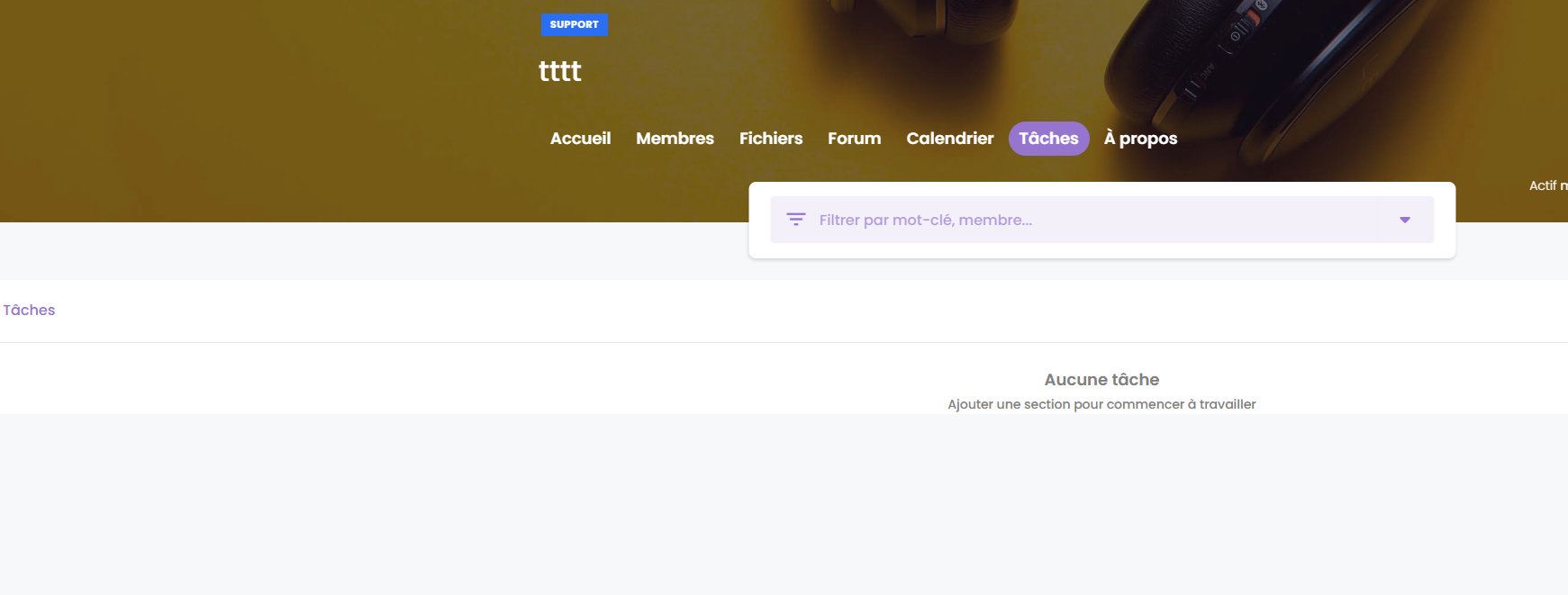Select the Calendrier tab
Image resolution: width=1568 pixels, height=595 pixels.
pyautogui.click(x=949, y=139)
